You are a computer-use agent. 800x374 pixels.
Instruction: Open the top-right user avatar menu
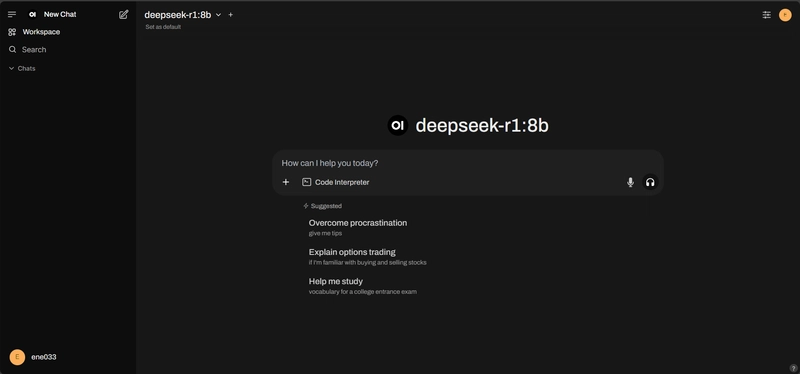pyautogui.click(x=785, y=15)
